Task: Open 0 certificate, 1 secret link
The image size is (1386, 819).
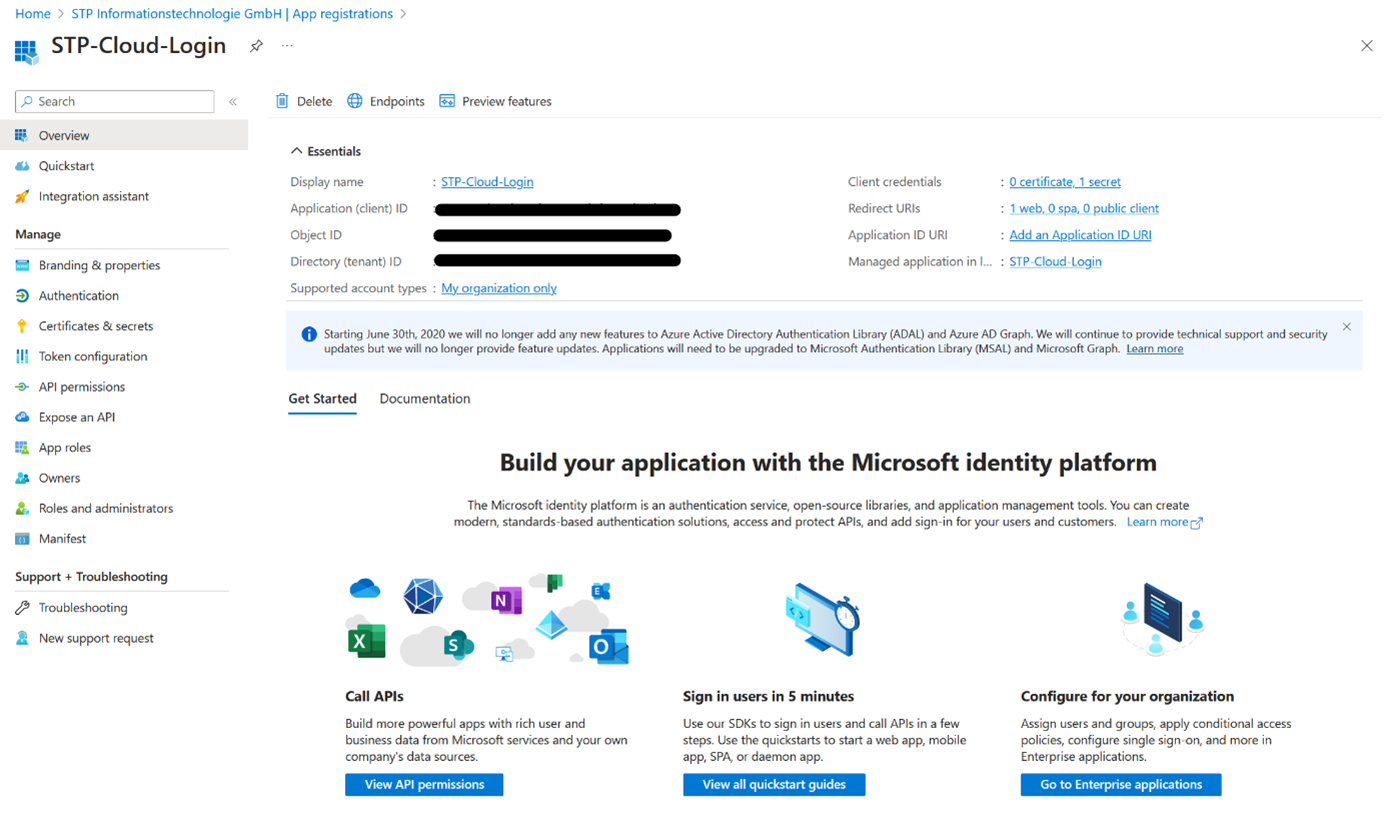Action: click(1065, 182)
